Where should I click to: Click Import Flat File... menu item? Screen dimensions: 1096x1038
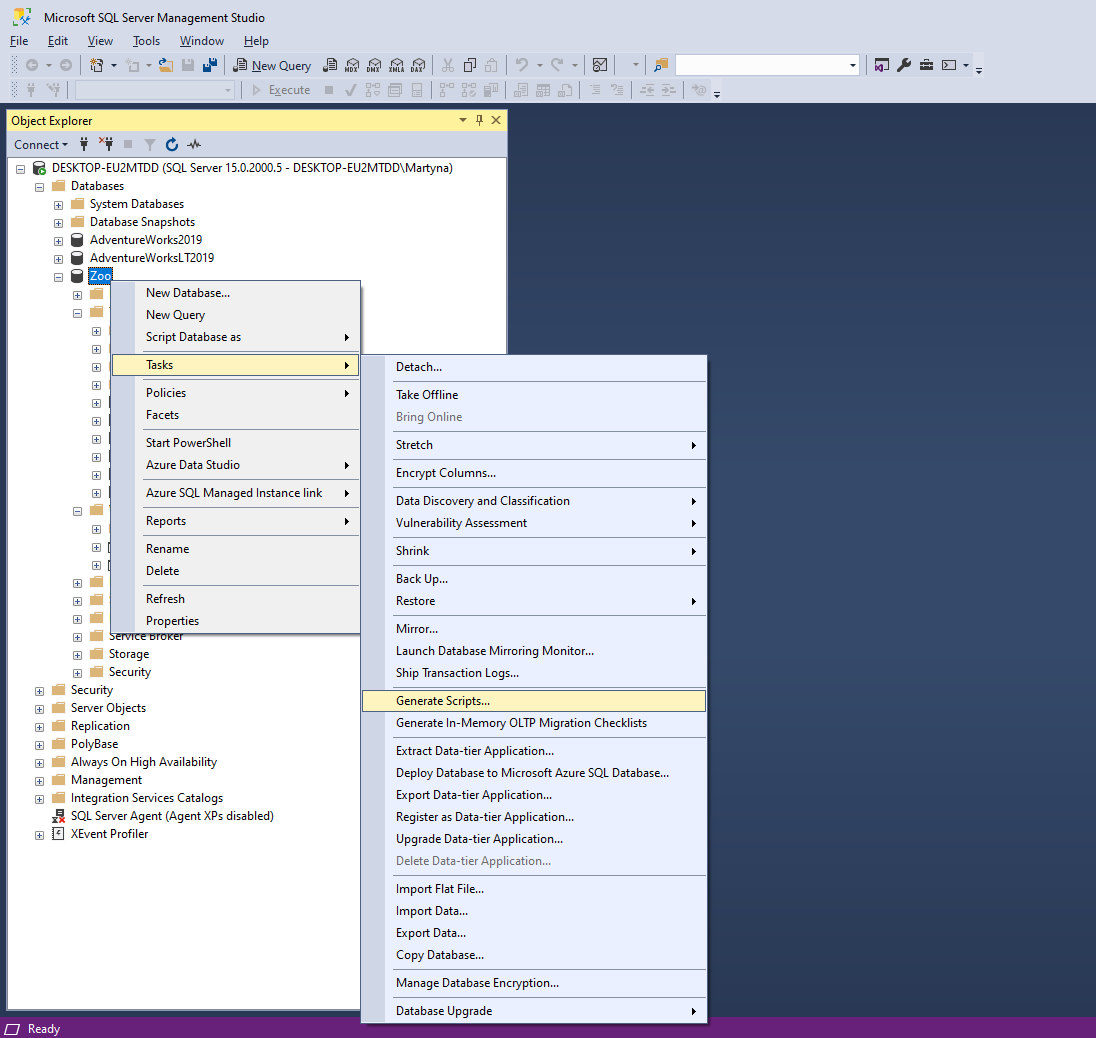click(x=534, y=889)
